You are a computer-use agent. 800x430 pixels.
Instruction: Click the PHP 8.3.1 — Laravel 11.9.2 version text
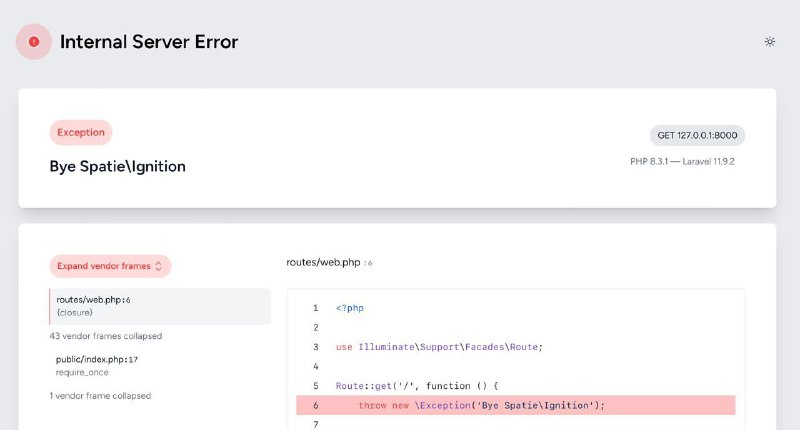pos(682,162)
